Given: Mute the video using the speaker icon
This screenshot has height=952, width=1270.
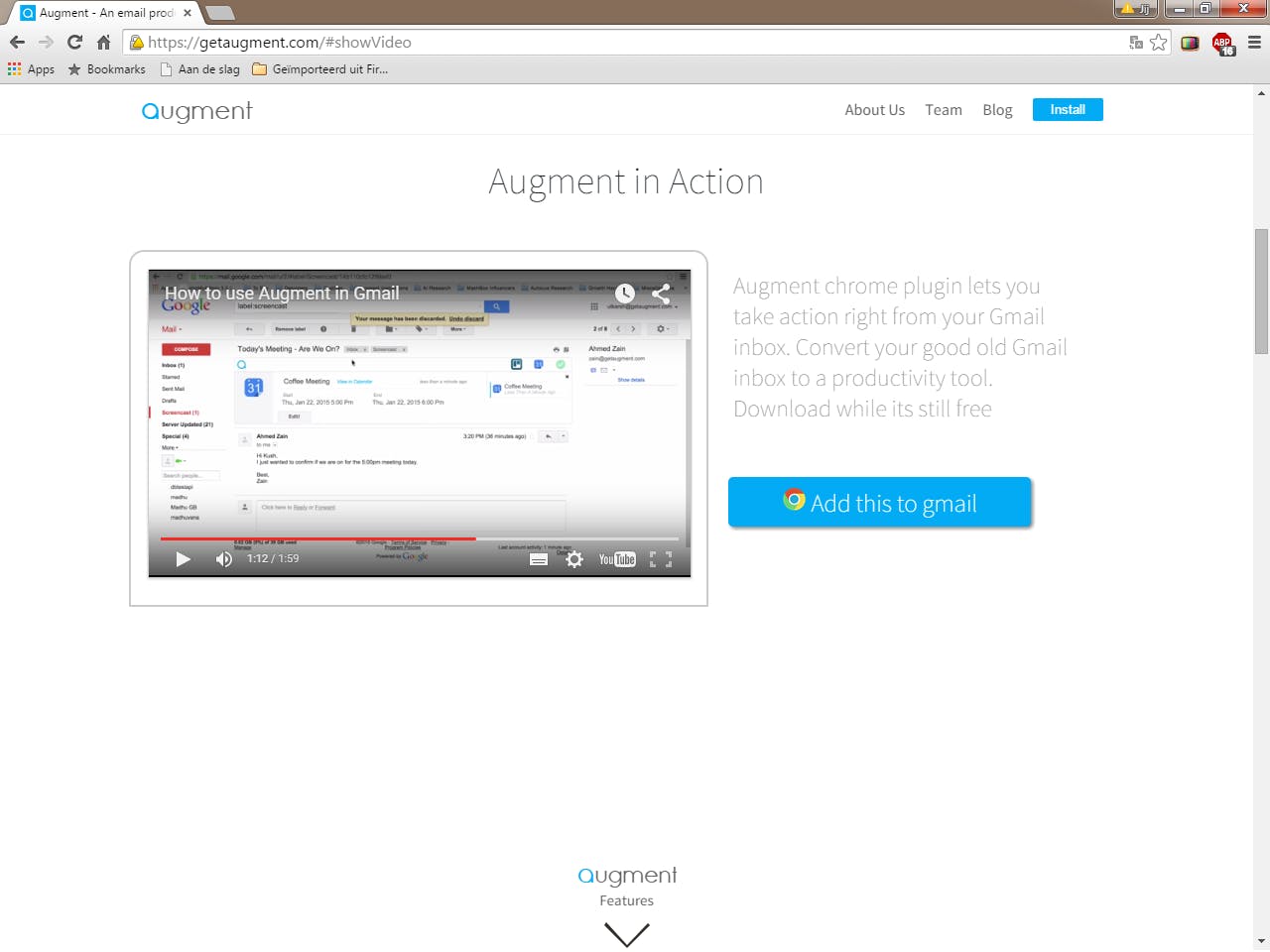Looking at the screenshot, I should (223, 558).
